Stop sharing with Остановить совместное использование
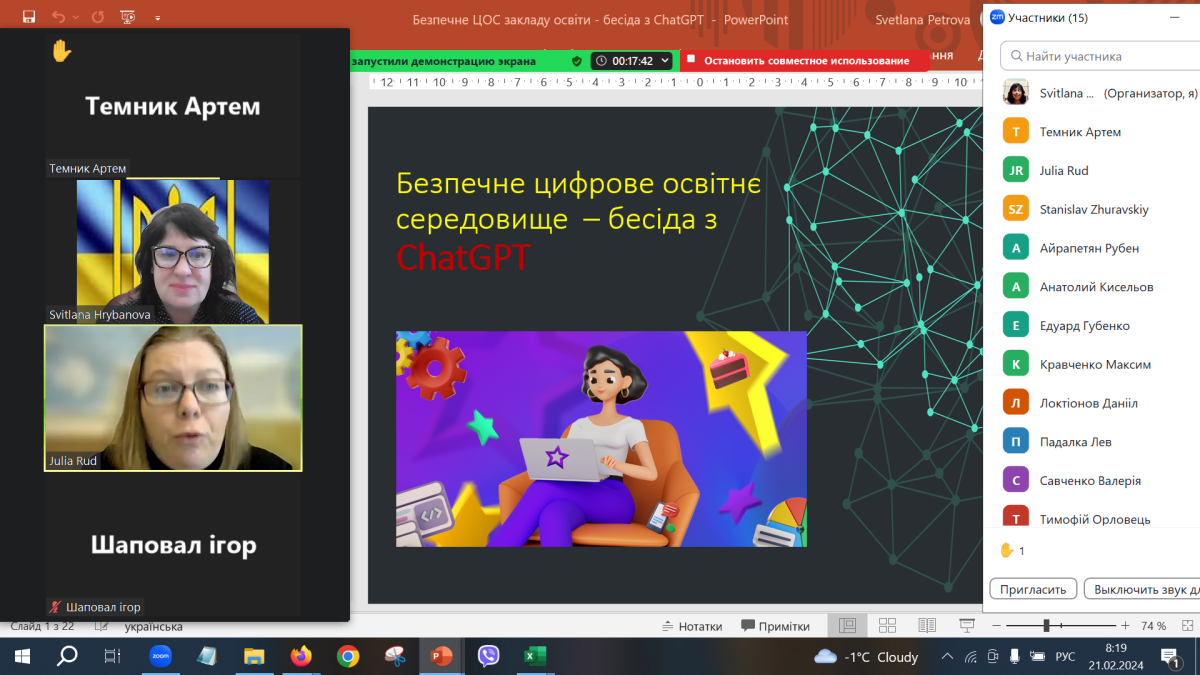This screenshot has width=1200, height=675. pyautogui.click(x=805, y=60)
